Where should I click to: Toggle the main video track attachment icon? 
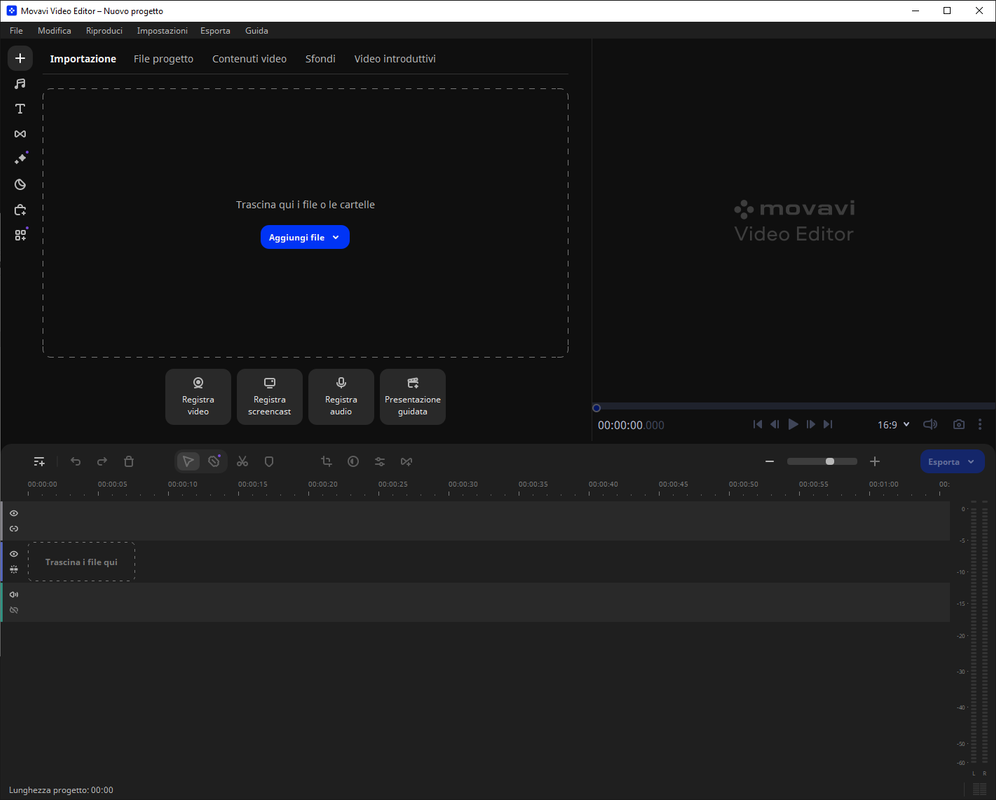pyautogui.click(x=14, y=569)
